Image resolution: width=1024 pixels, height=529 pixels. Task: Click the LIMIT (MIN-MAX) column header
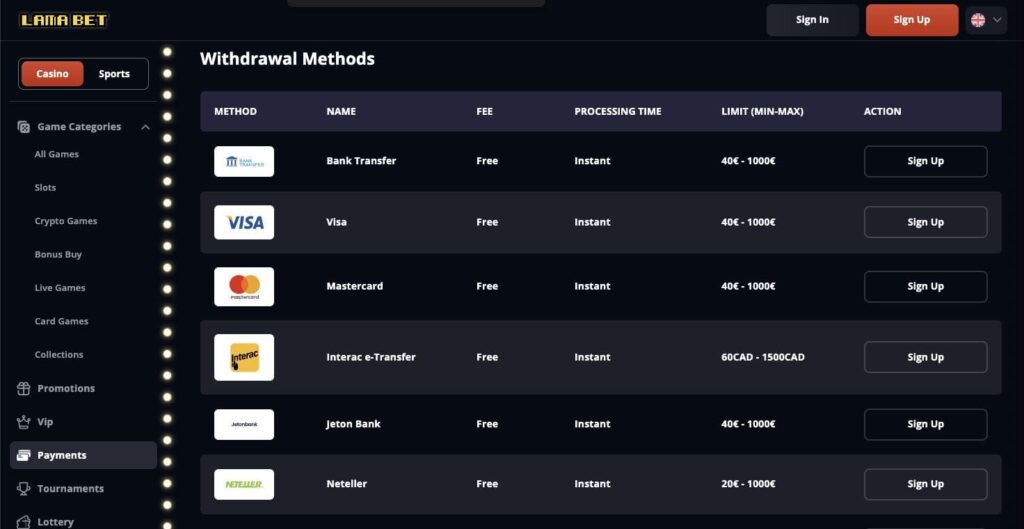[x=762, y=112]
